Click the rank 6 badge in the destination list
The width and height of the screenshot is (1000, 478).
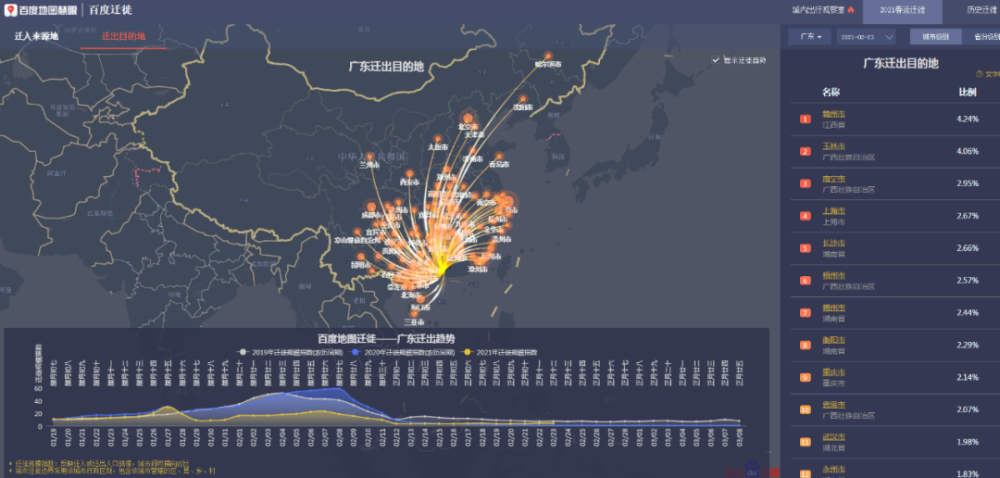[805, 280]
